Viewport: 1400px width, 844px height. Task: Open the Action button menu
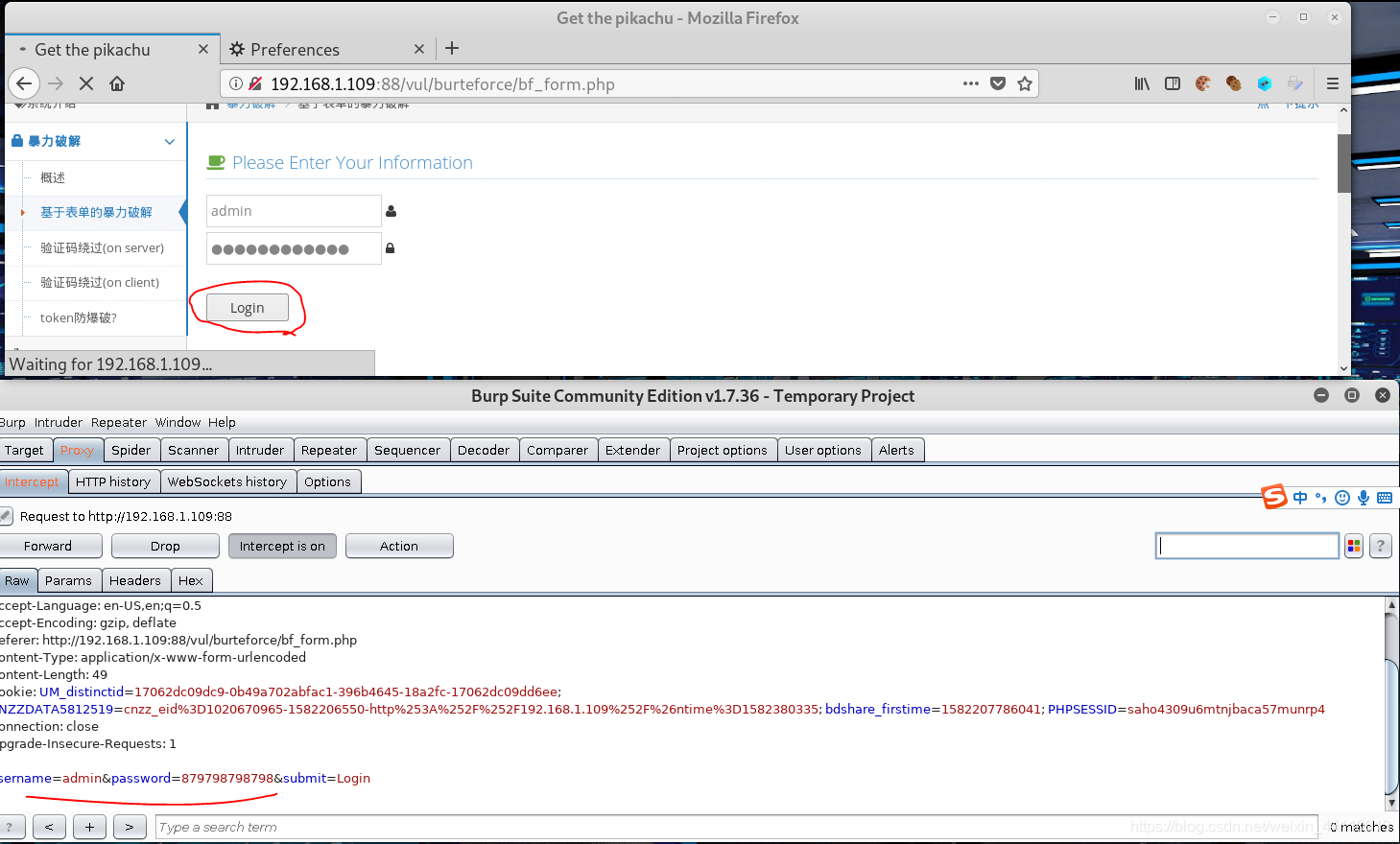[x=399, y=546]
